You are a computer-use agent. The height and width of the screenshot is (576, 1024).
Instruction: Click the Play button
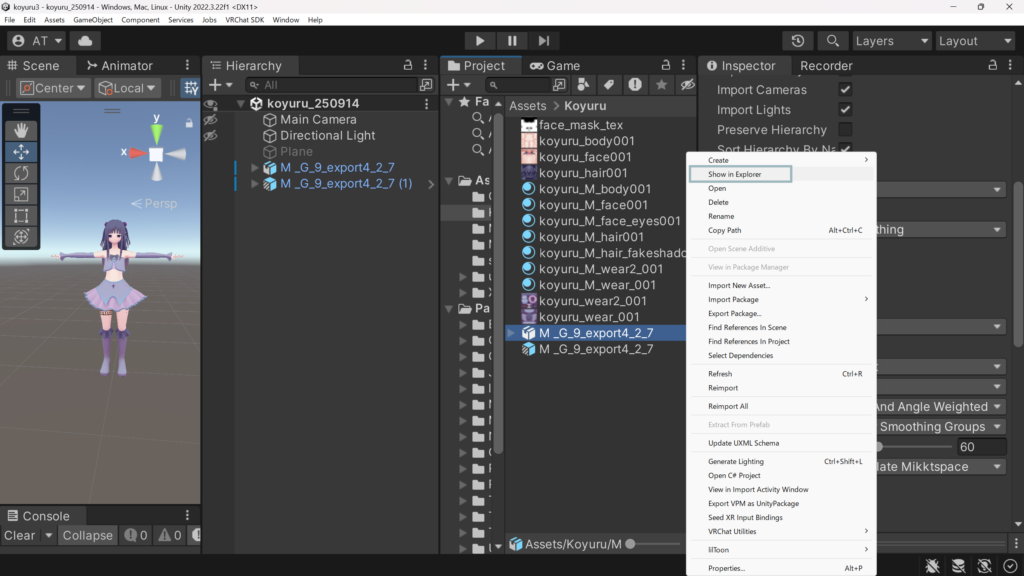(479, 40)
